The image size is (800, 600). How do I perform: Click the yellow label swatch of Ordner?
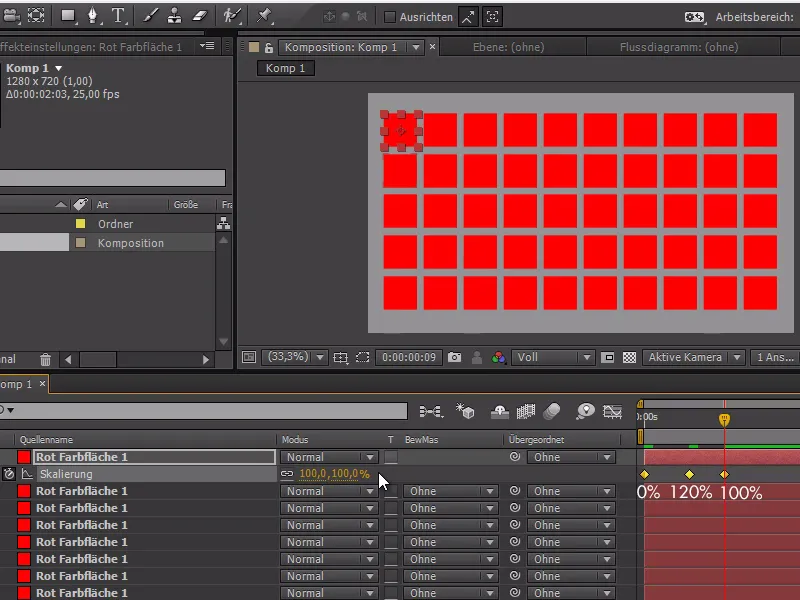tap(81, 223)
